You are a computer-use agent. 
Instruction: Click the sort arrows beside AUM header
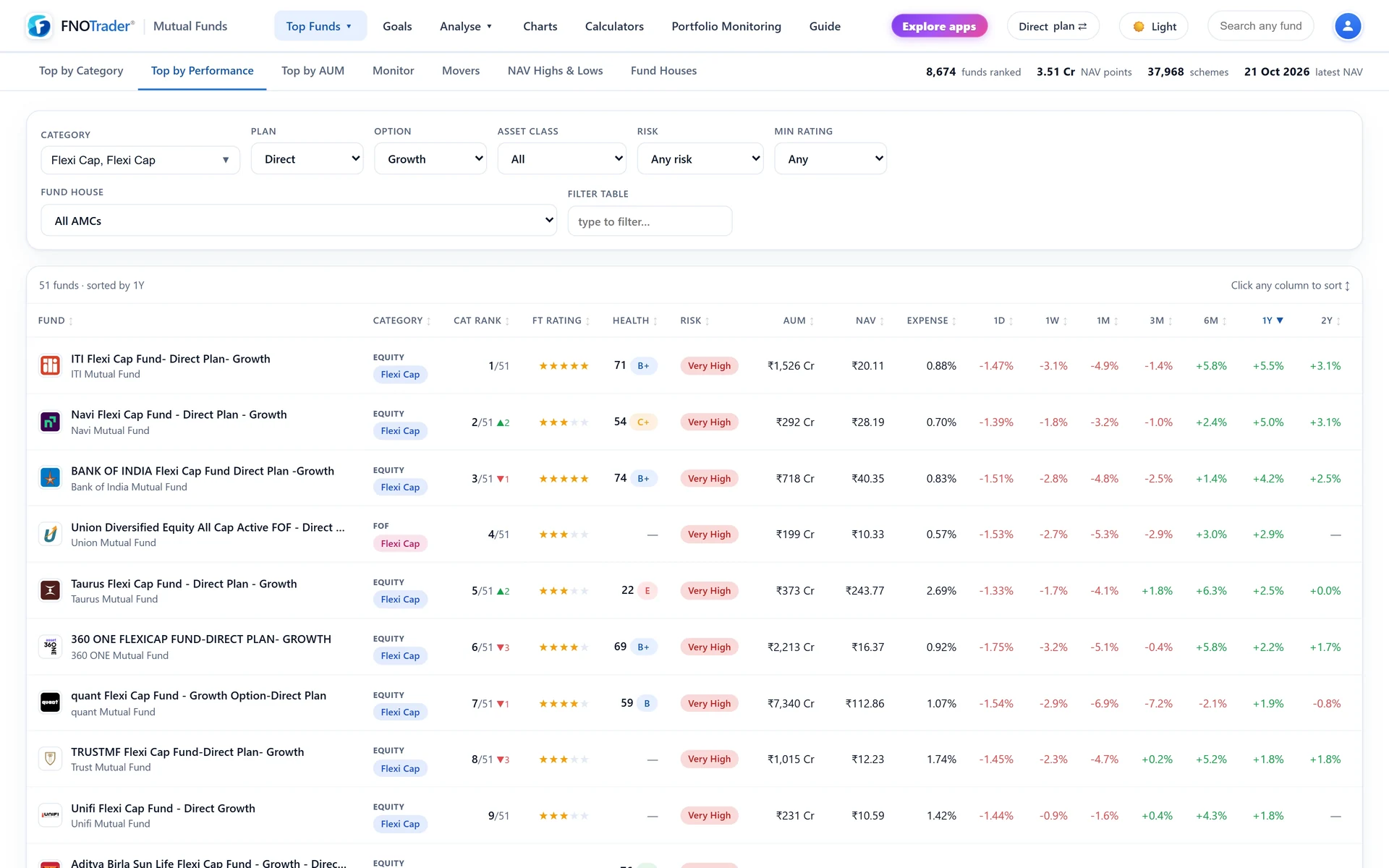tap(812, 321)
